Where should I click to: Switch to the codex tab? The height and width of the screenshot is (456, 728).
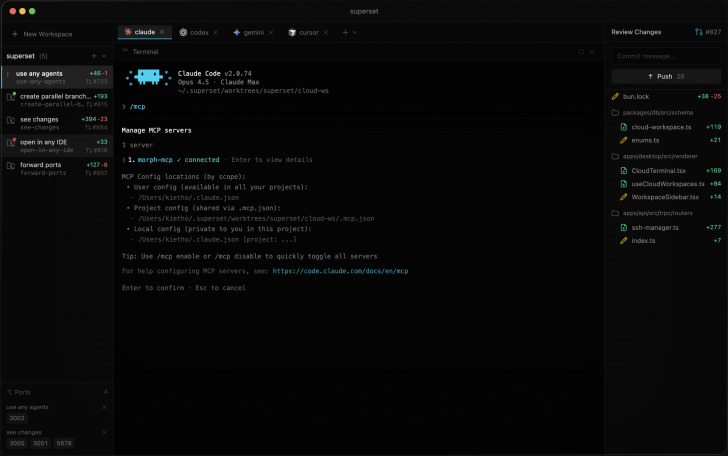[x=199, y=33]
